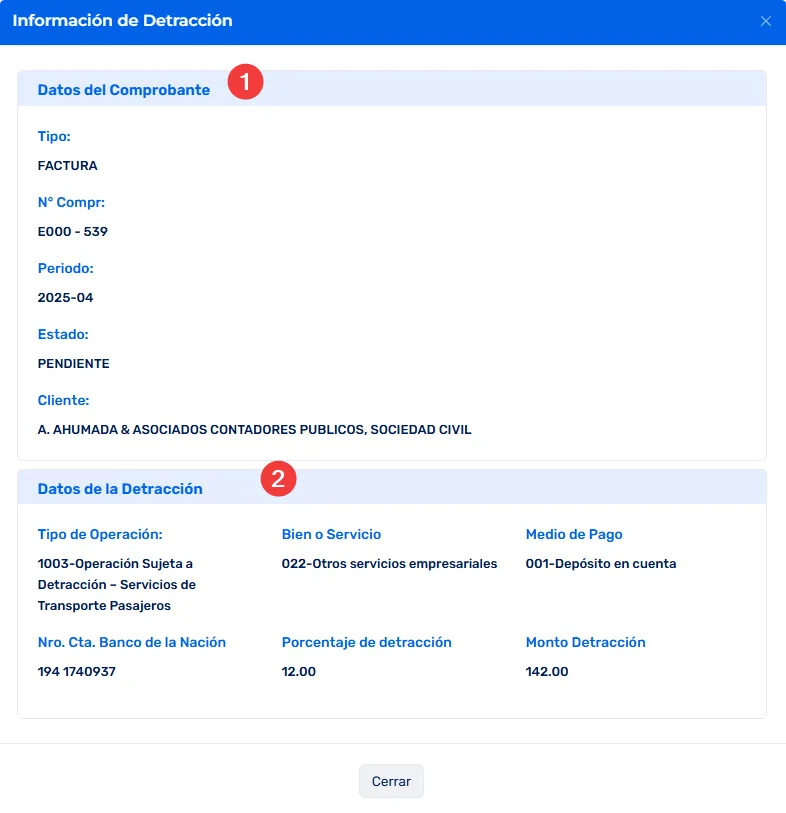This screenshot has width=786, height=813.
Task: Close the dialog with the X icon
Action: 766,21
